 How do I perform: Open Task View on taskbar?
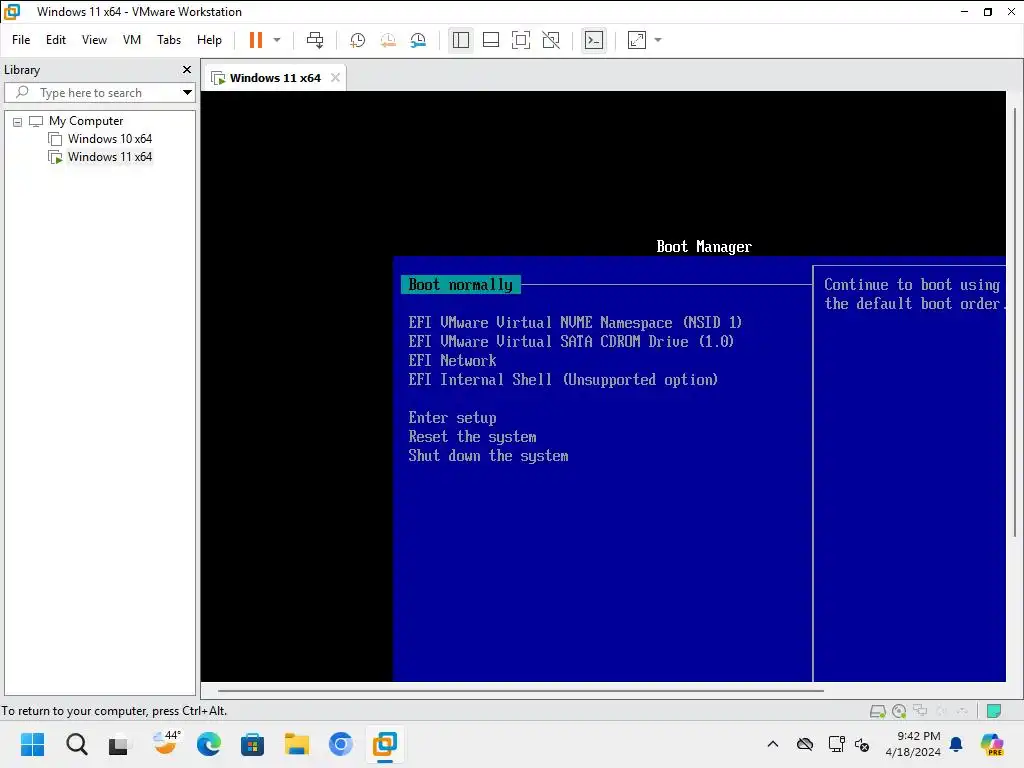[118, 744]
